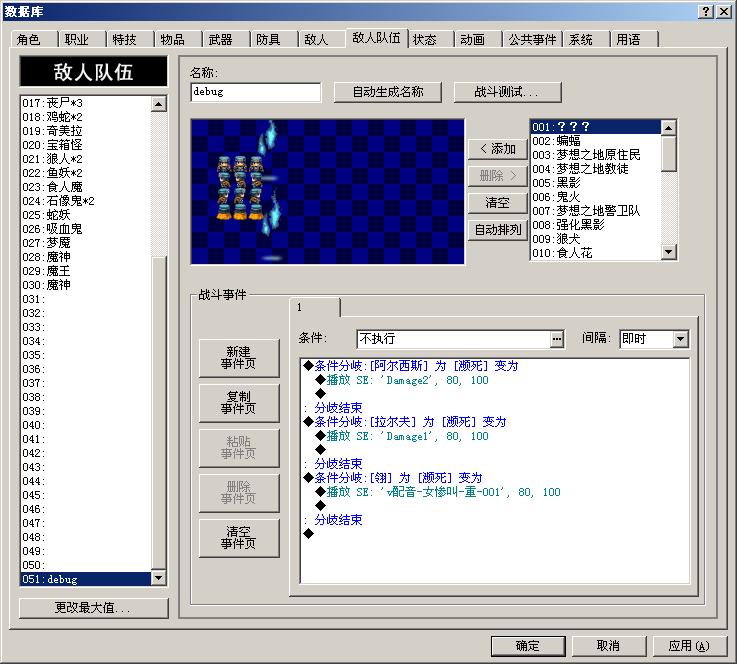737x664 pixels.
Task: Select enemy 008:强化黑影
Action: [595, 225]
